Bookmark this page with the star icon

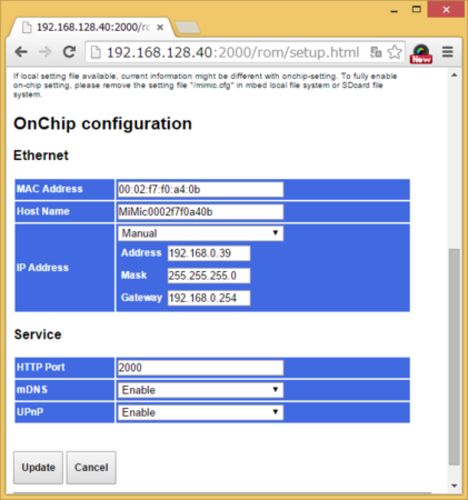(395, 52)
